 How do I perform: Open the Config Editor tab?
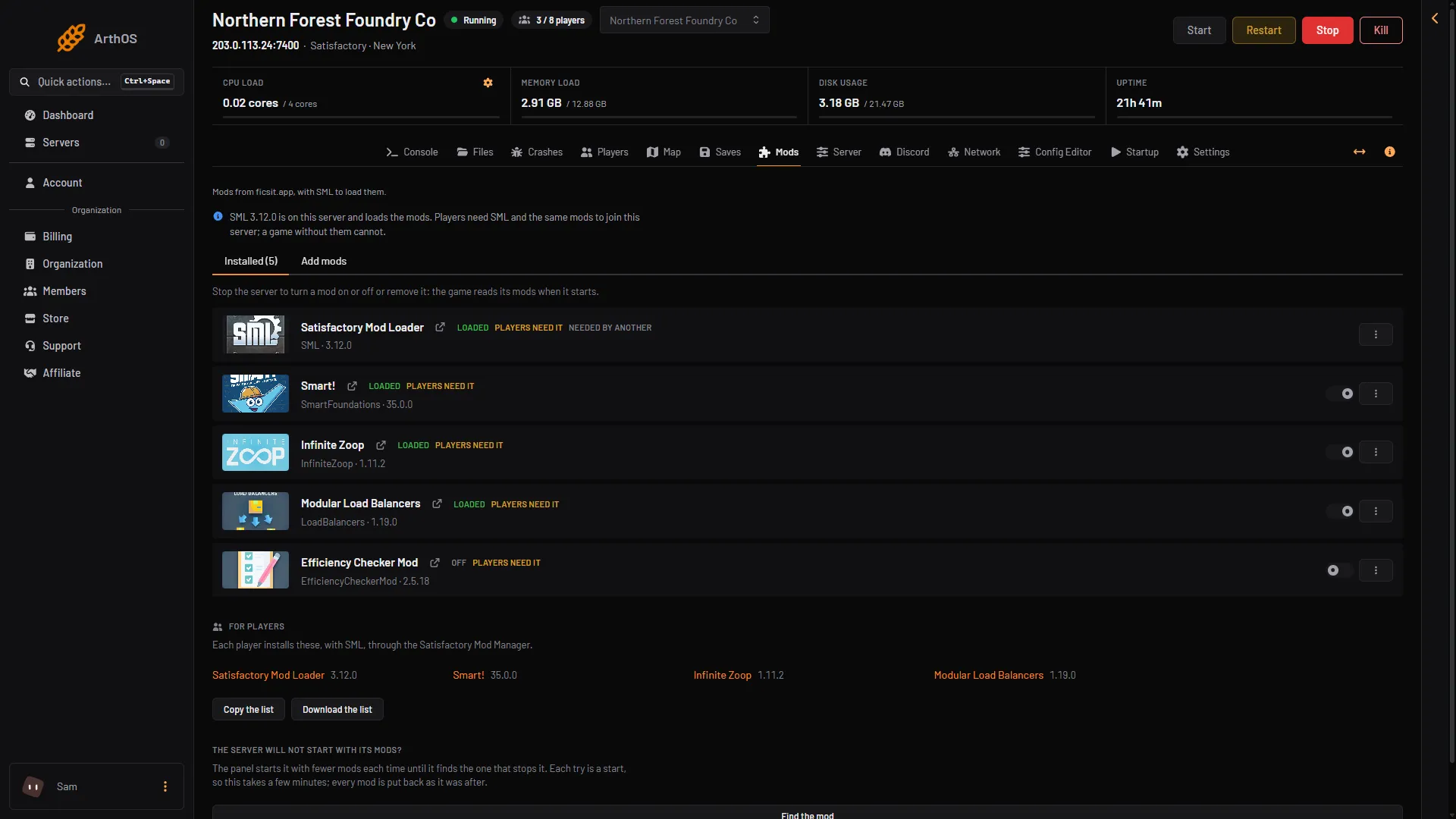(x=1055, y=152)
